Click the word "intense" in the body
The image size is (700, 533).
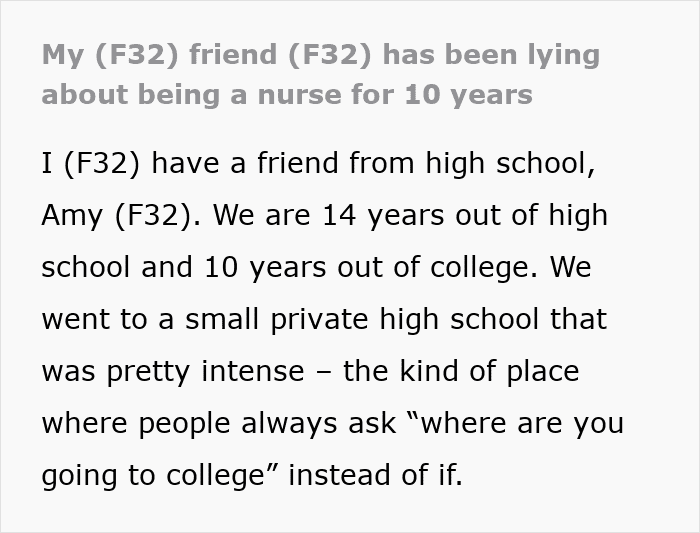point(254,371)
